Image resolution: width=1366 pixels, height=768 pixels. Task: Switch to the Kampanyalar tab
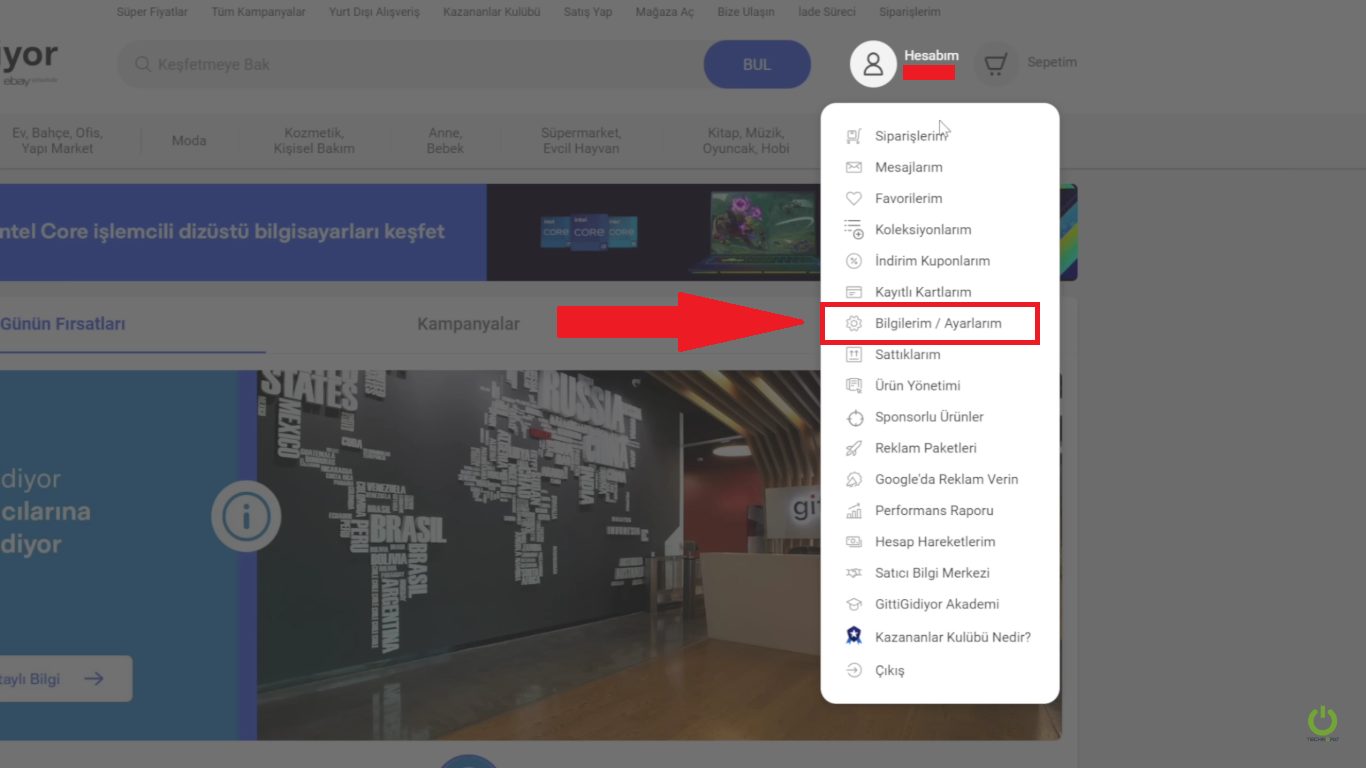coord(468,323)
